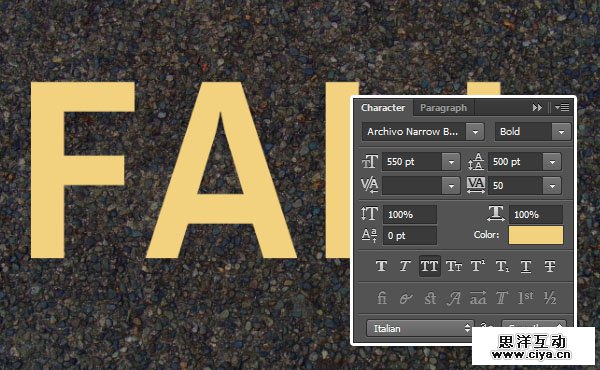Click the stylistic alternates aa icon
This screenshot has width=600, height=370.
478,297
